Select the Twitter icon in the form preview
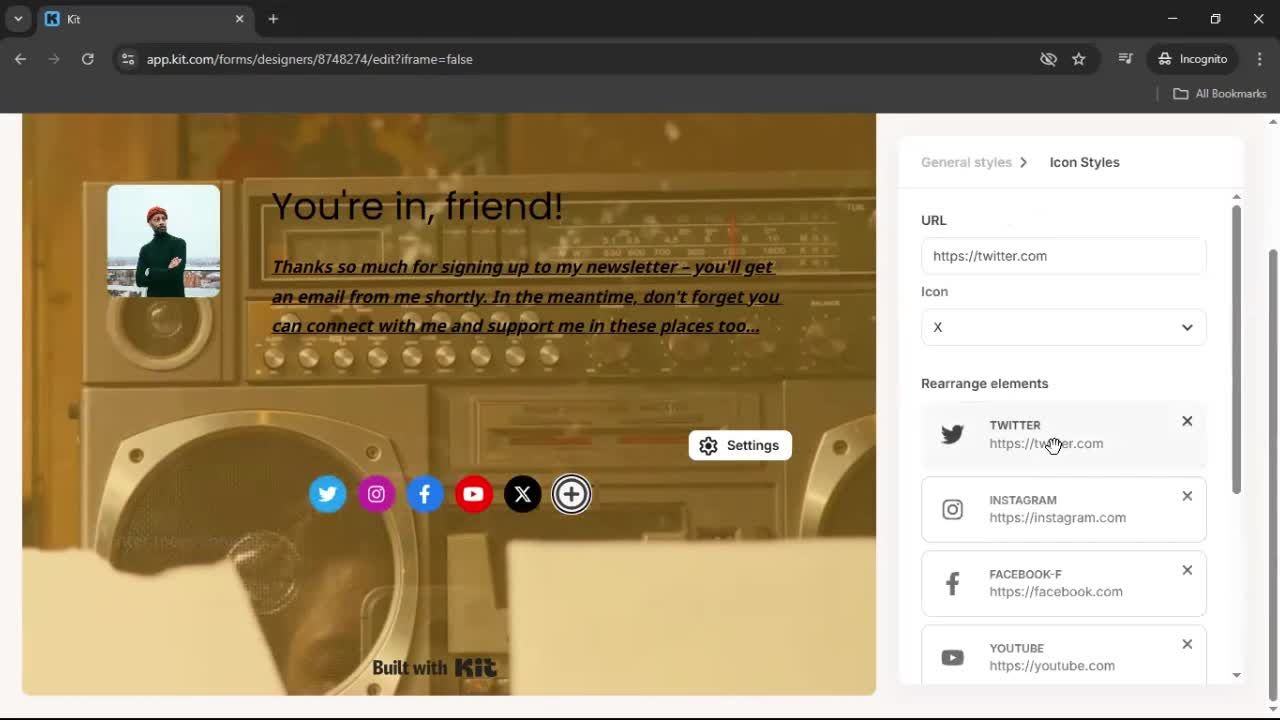 pyautogui.click(x=328, y=493)
